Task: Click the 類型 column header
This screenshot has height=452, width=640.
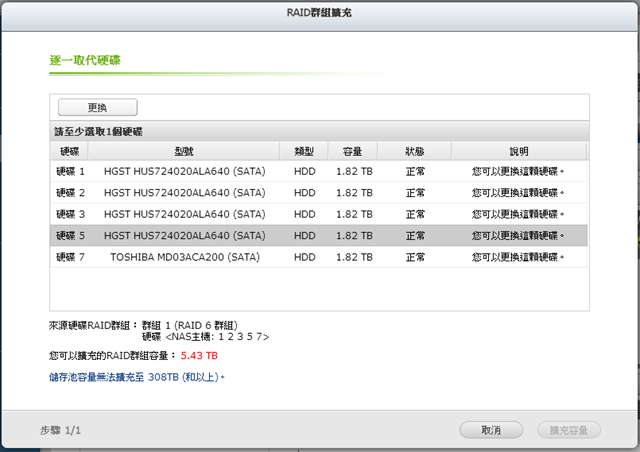Action: point(304,151)
